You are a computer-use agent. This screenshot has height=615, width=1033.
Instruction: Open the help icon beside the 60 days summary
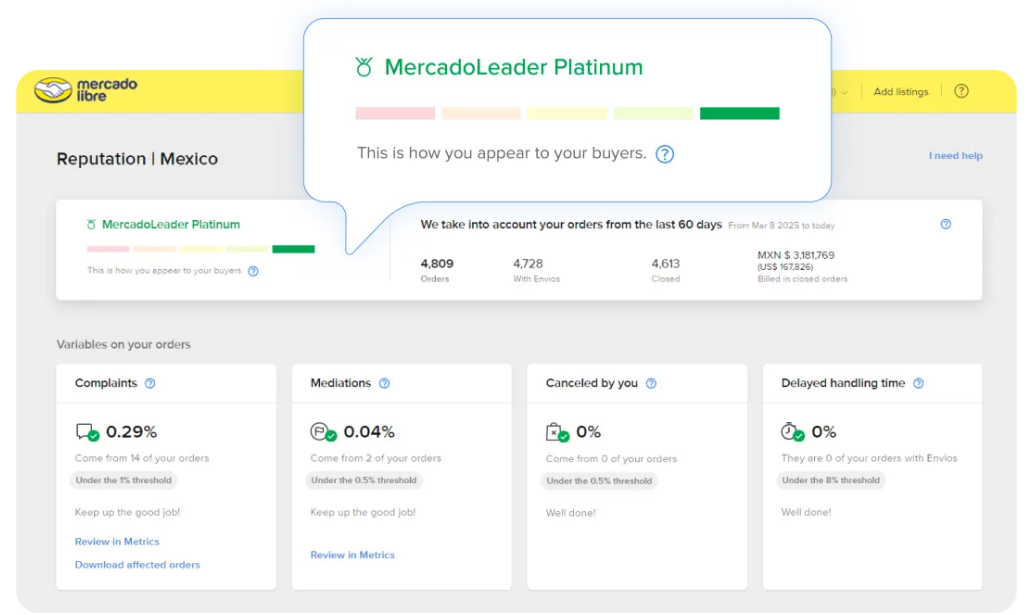click(x=945, y=225)
